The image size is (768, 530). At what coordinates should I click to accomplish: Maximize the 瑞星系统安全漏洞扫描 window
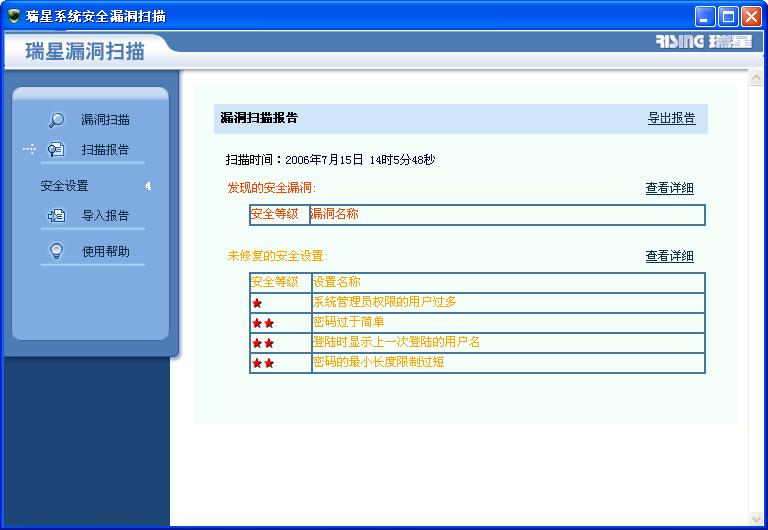click(x=728, y=17)
